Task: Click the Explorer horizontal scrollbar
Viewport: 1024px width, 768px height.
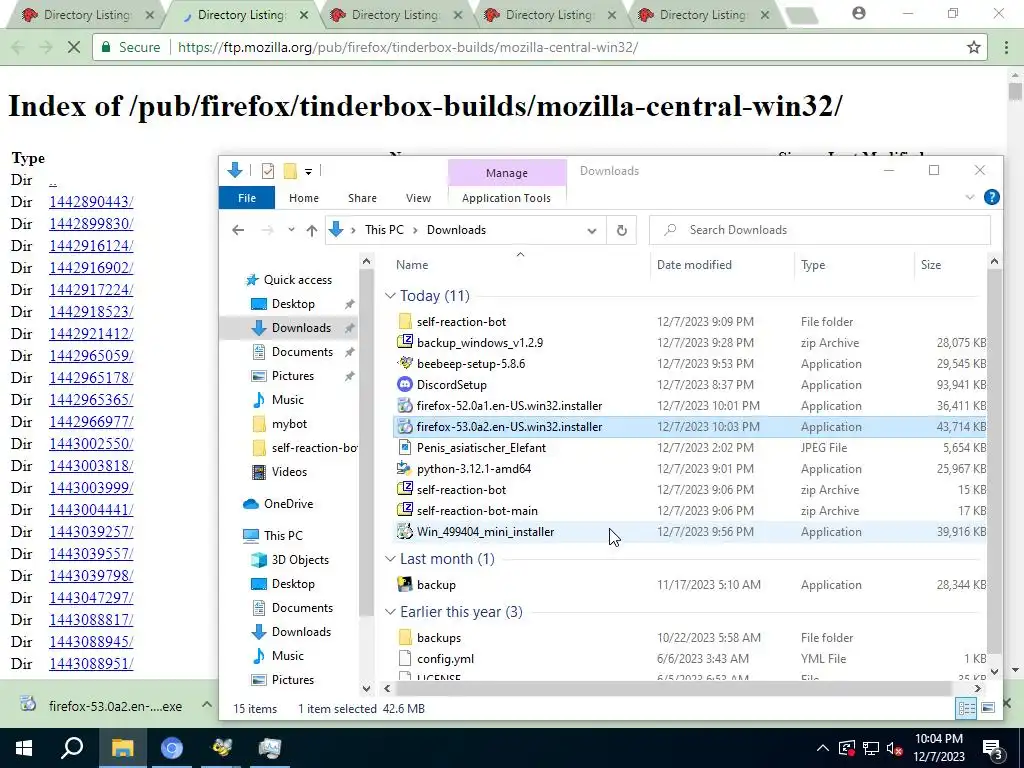Action: click(673, 688)
